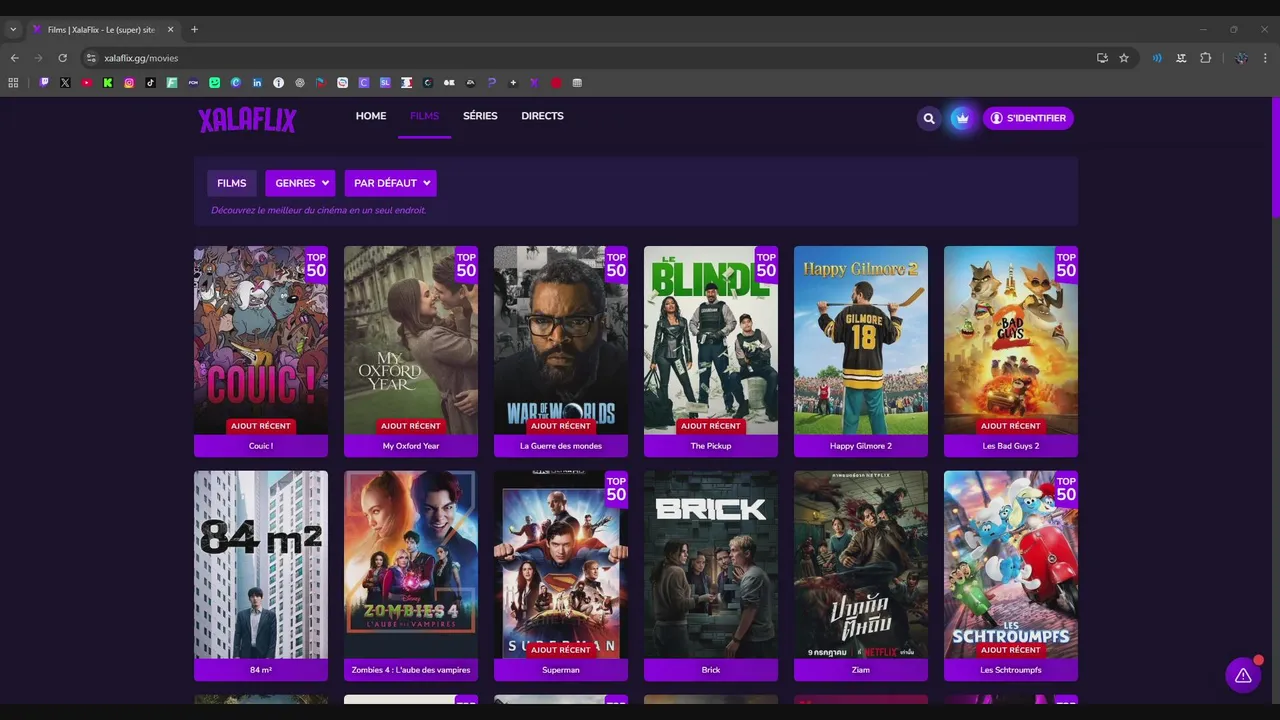Open the Instagram bookmark icon
Viewport: 1280px width, 720px height.
(x=129, y=83)
